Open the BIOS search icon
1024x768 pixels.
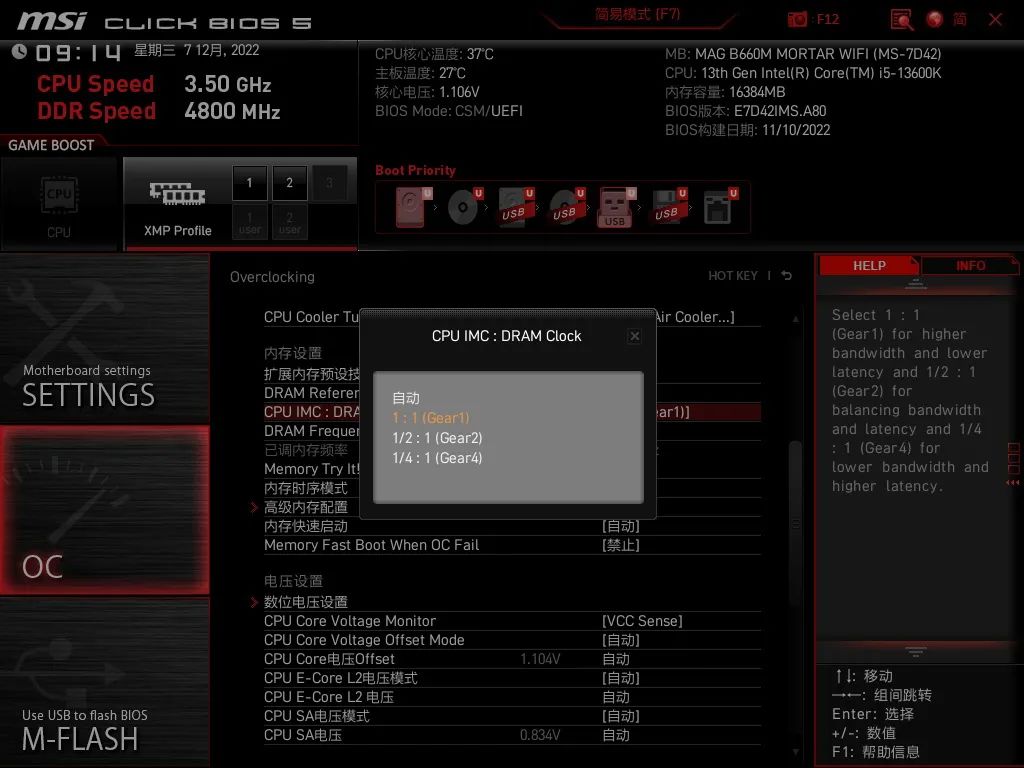(x=902, y=20)
